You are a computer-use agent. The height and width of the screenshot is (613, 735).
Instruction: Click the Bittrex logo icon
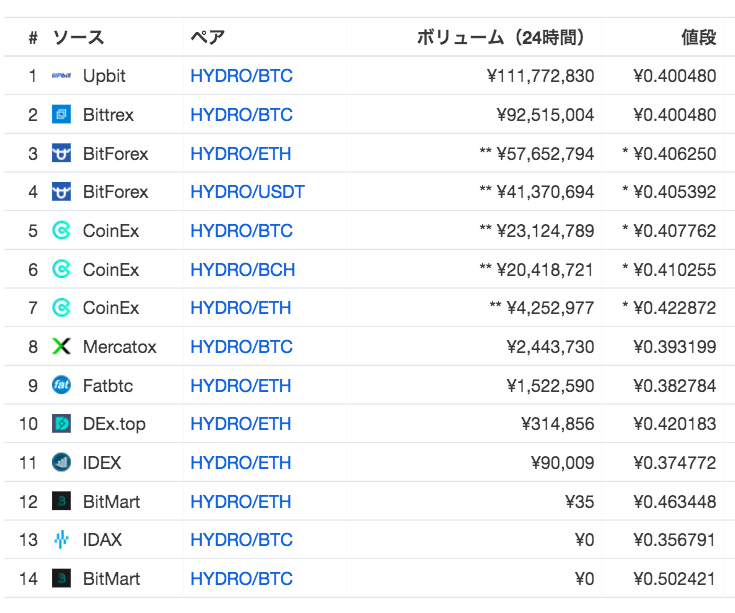(x=61, y=114)
